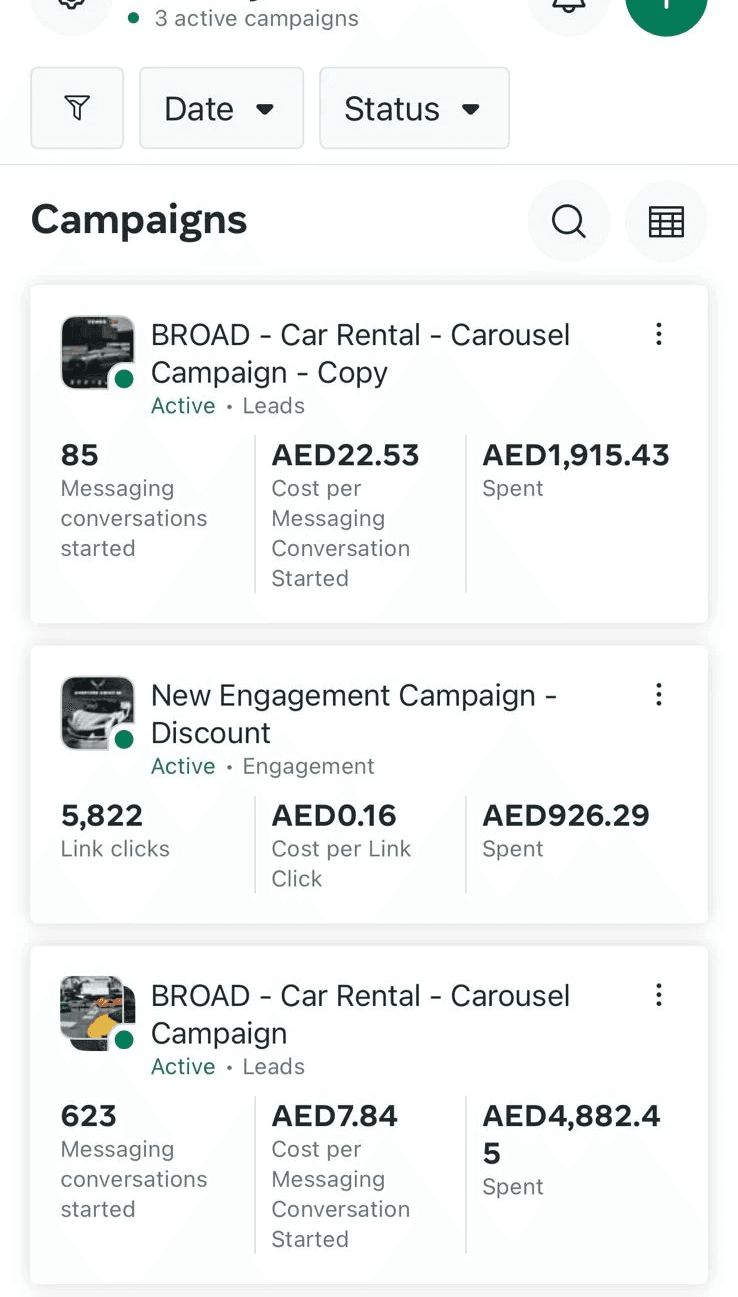Open three-dot menu for BROAD Carousel Campaign
The width and height of the screenshot is (738, 1297).
coord(658,994)
